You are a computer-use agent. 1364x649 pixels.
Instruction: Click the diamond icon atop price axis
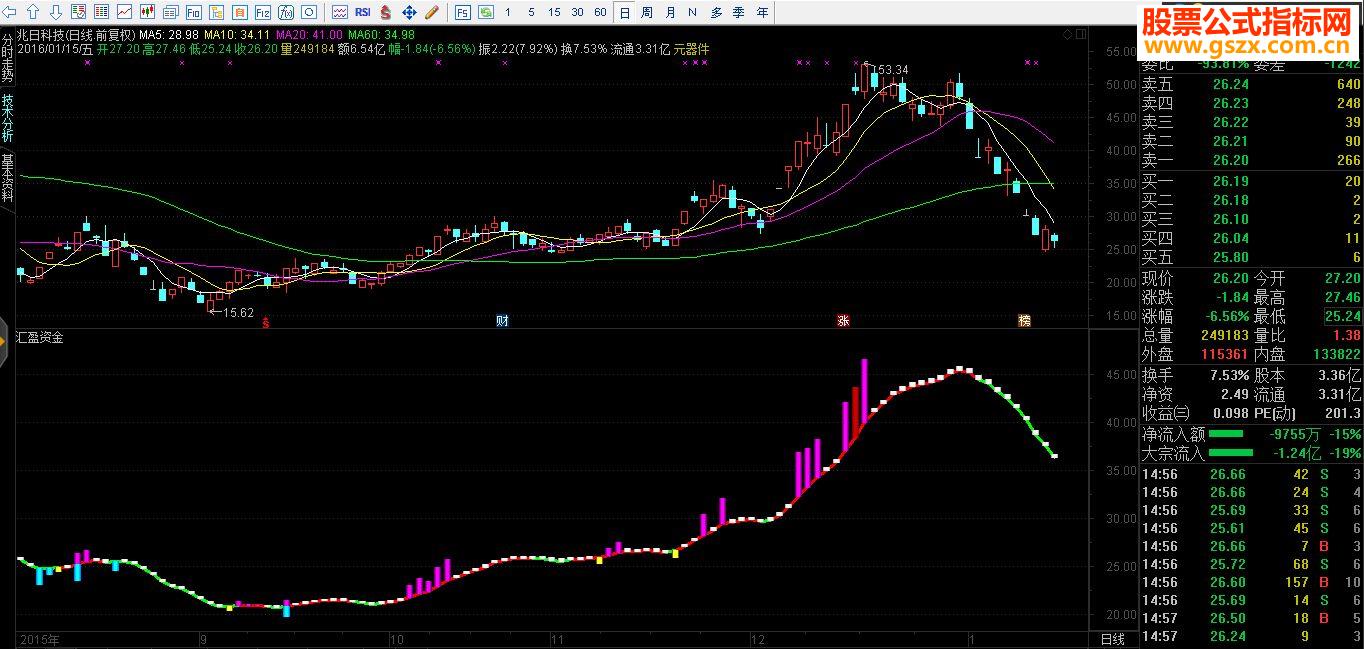coord(1068,34)
